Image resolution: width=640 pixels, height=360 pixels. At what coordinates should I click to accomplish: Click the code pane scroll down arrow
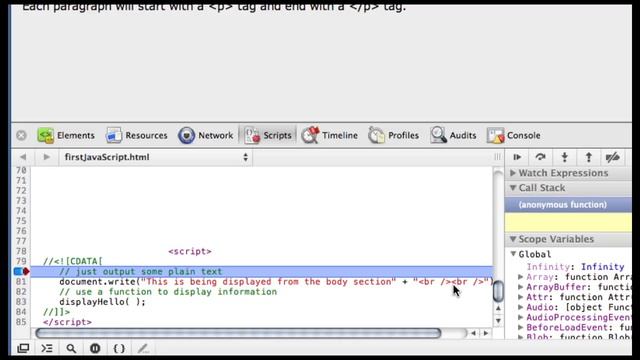coord(498,321)
